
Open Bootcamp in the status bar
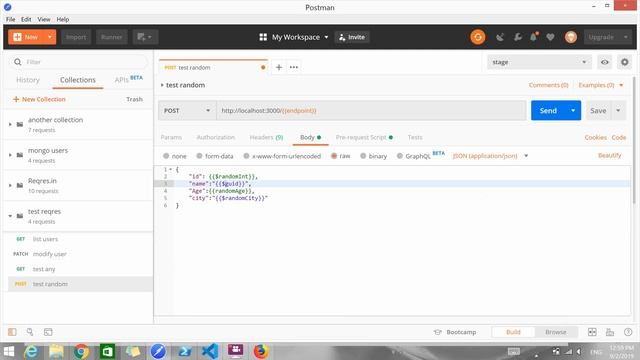455,332
